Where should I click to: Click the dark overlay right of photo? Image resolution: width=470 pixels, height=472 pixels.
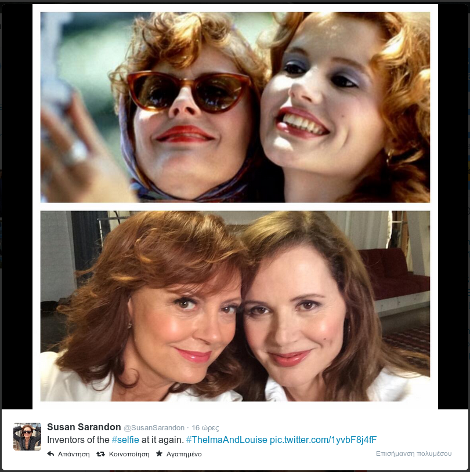[x=453, y=207]
